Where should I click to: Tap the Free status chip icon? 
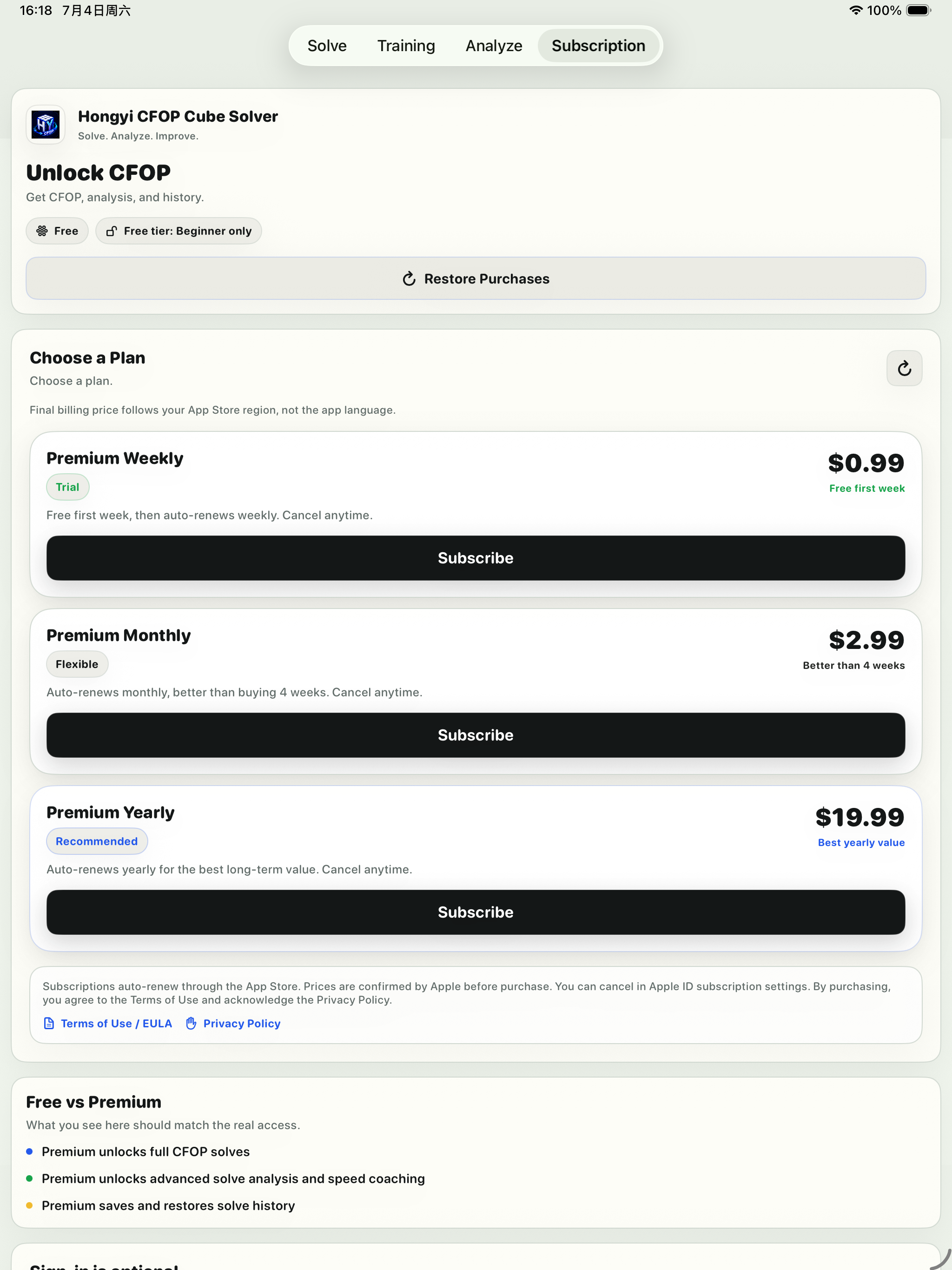[42, 231]
